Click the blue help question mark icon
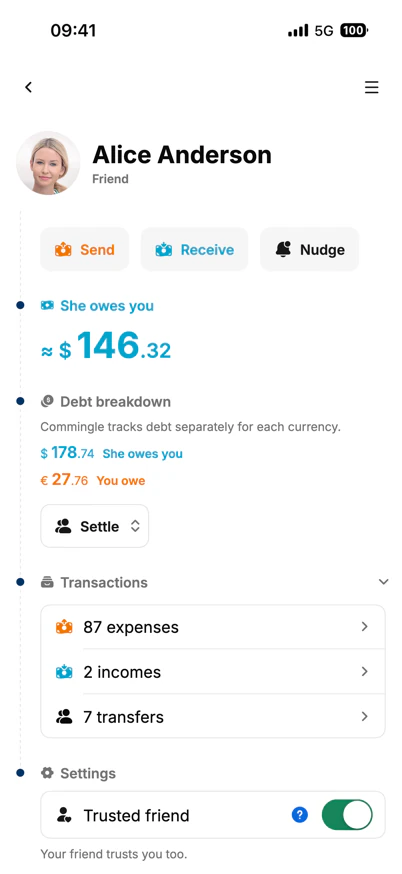The width and height of the screenshot is (402, 874). (299, 815)
